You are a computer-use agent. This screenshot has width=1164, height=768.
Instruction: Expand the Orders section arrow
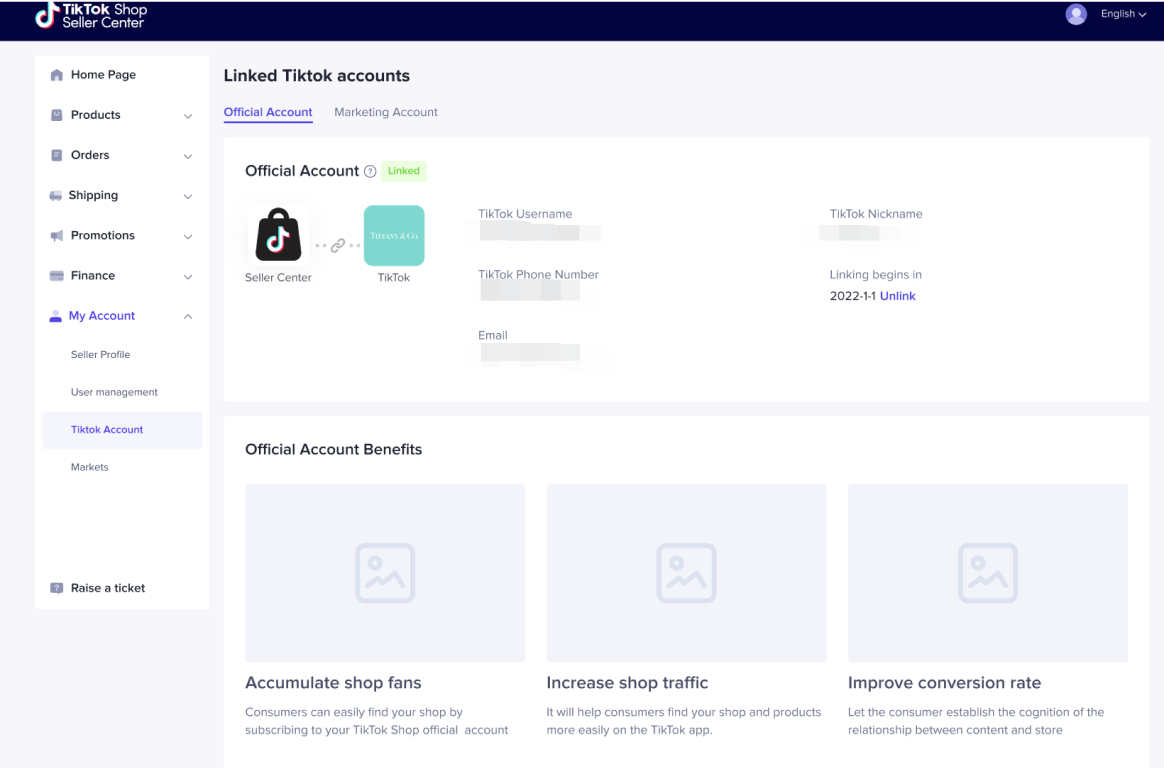click(188, 156)
